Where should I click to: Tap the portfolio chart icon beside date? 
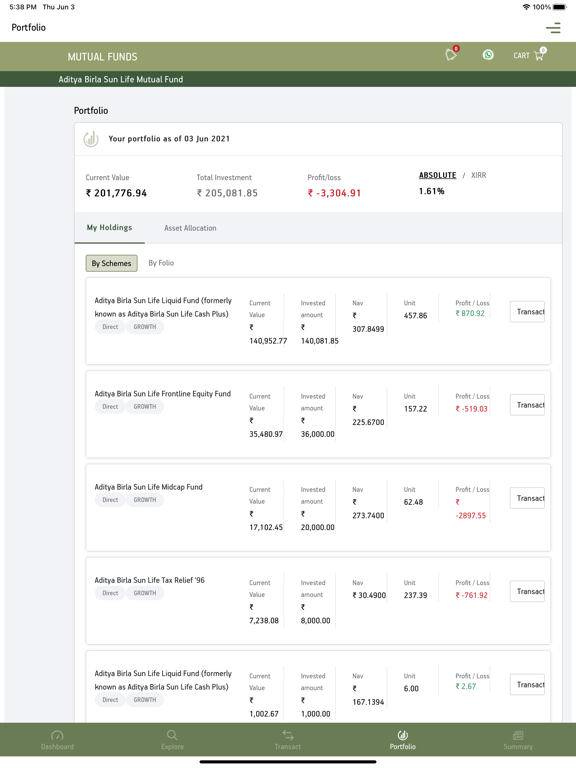point(91,139)
